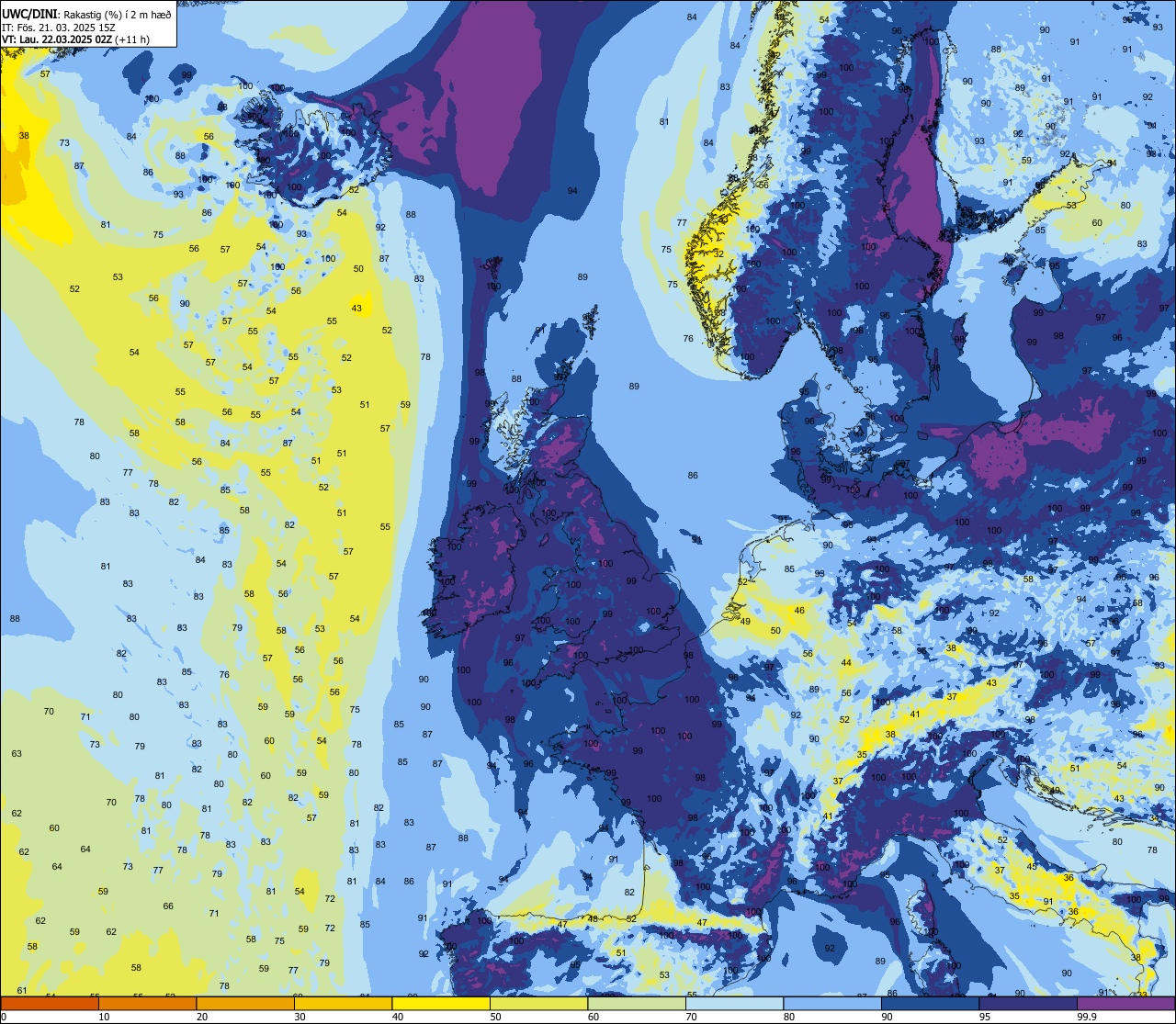Click the legend scale label 50
Image resolution: width=1176 pixels, height=1024 pixels.
[x=496, y=1017]
